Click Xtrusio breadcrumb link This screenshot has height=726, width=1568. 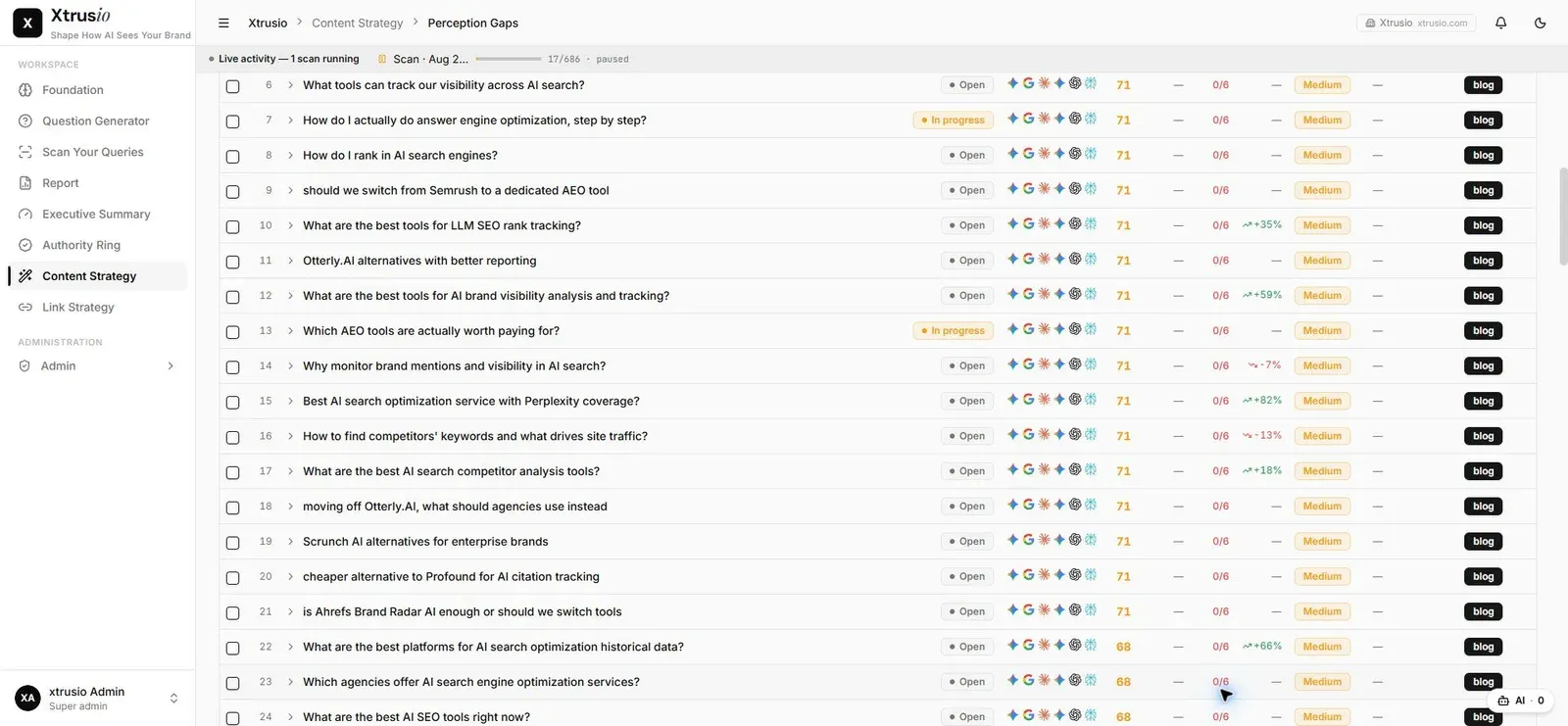pos(268,23)
